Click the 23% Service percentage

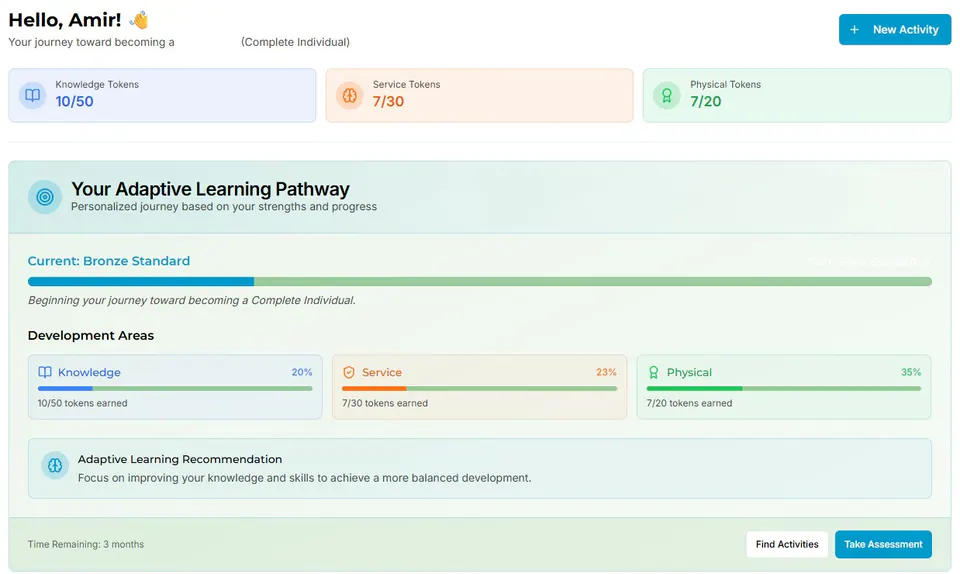pyautogui.click(x=606, y=372)
